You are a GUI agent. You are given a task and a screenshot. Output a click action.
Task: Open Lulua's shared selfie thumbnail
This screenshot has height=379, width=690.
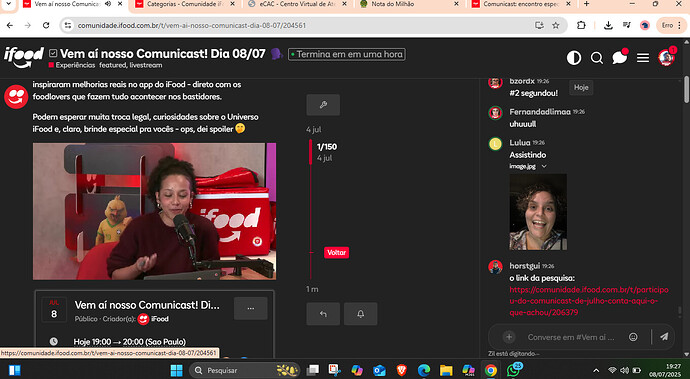[x=538, y=212]
